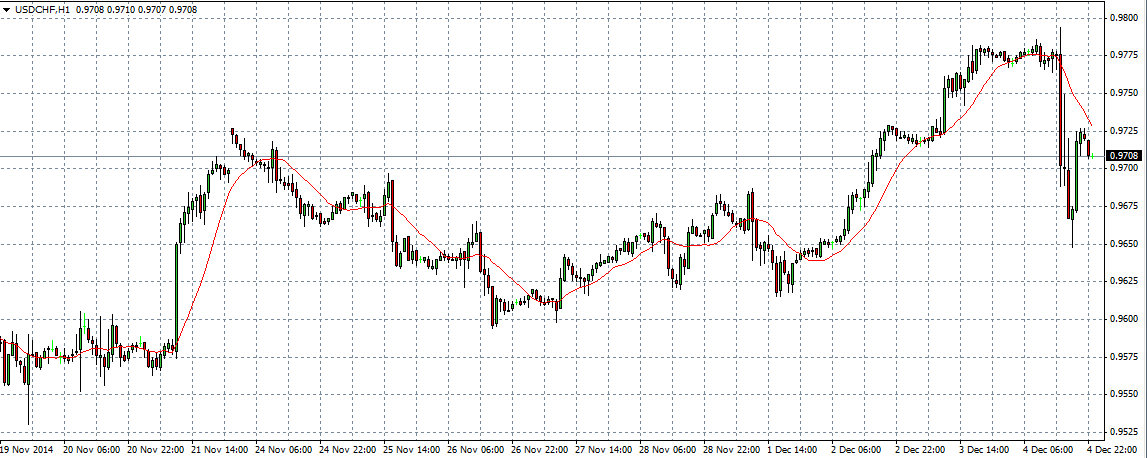Image resolution: width=1147 pixels, height=458 pixels.
Task: Click the 0.9775 price axis label
Action: pos(1123,56)
